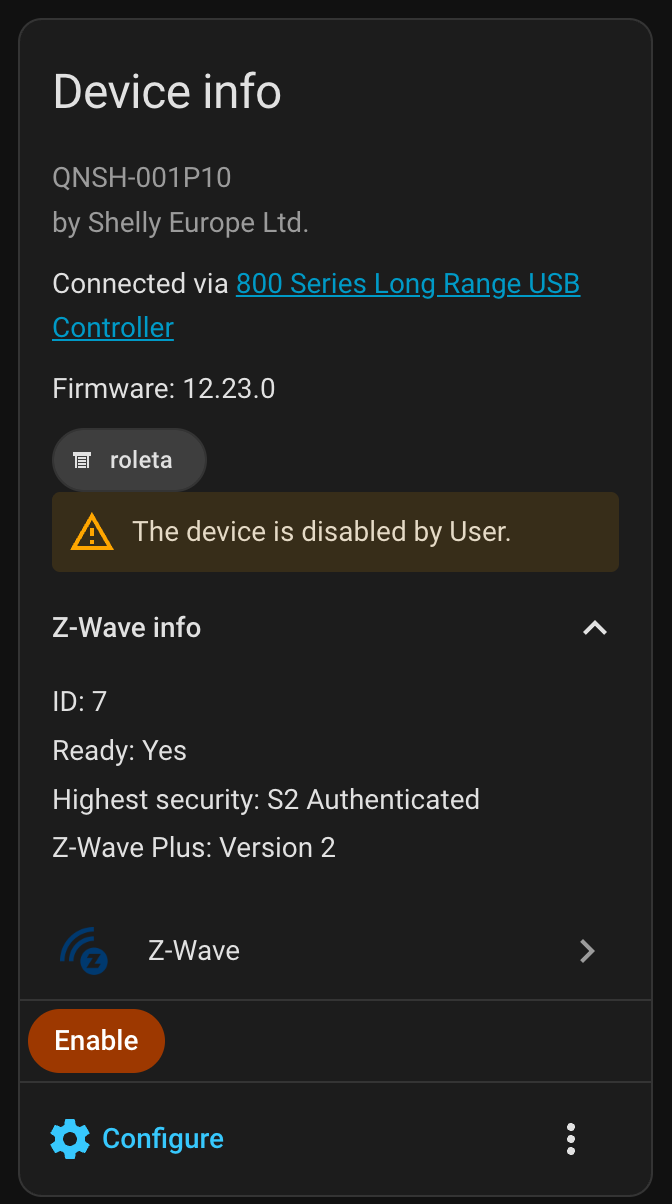Click the Firmware 12.23.0 text
The width and height of the screenshot is (672, 1204).
pos(164,388)
